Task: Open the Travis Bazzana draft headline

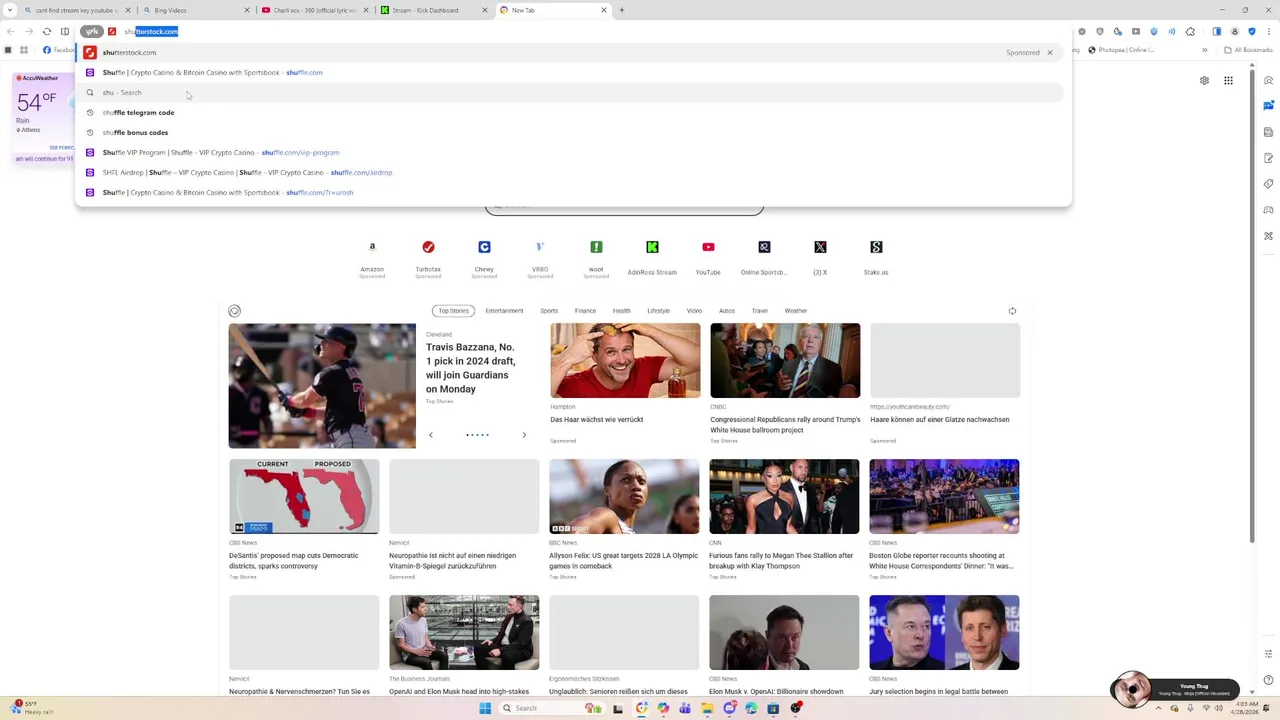Action: (x=470, y=368)
